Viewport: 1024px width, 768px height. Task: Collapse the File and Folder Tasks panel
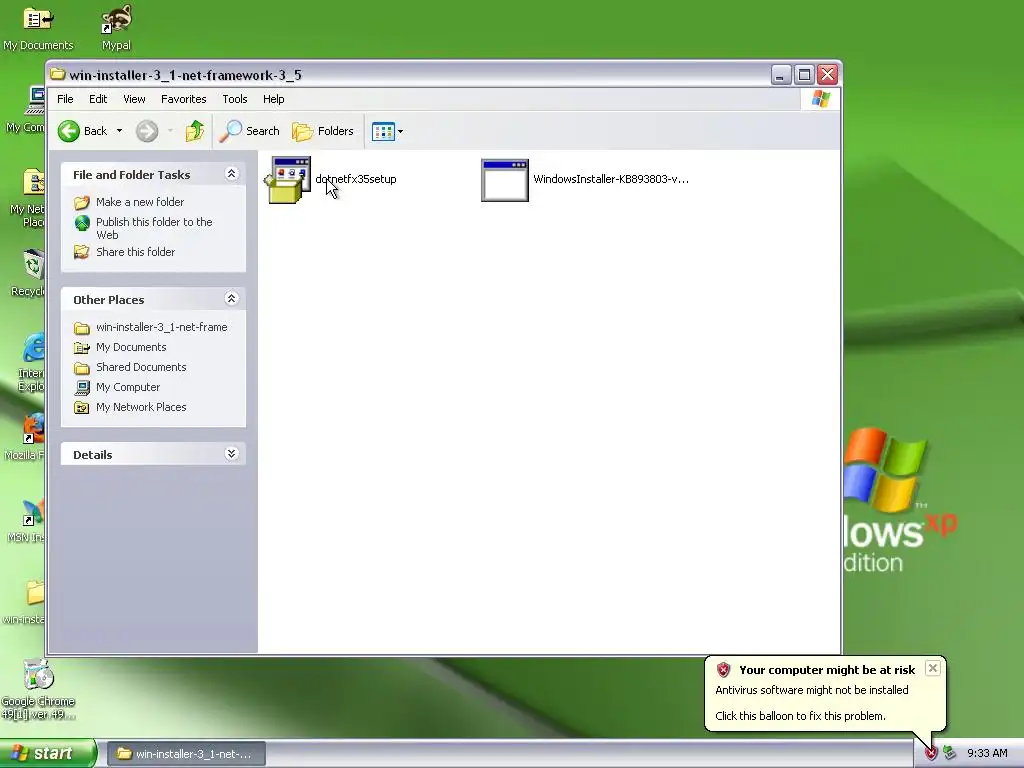pos(231,174)
